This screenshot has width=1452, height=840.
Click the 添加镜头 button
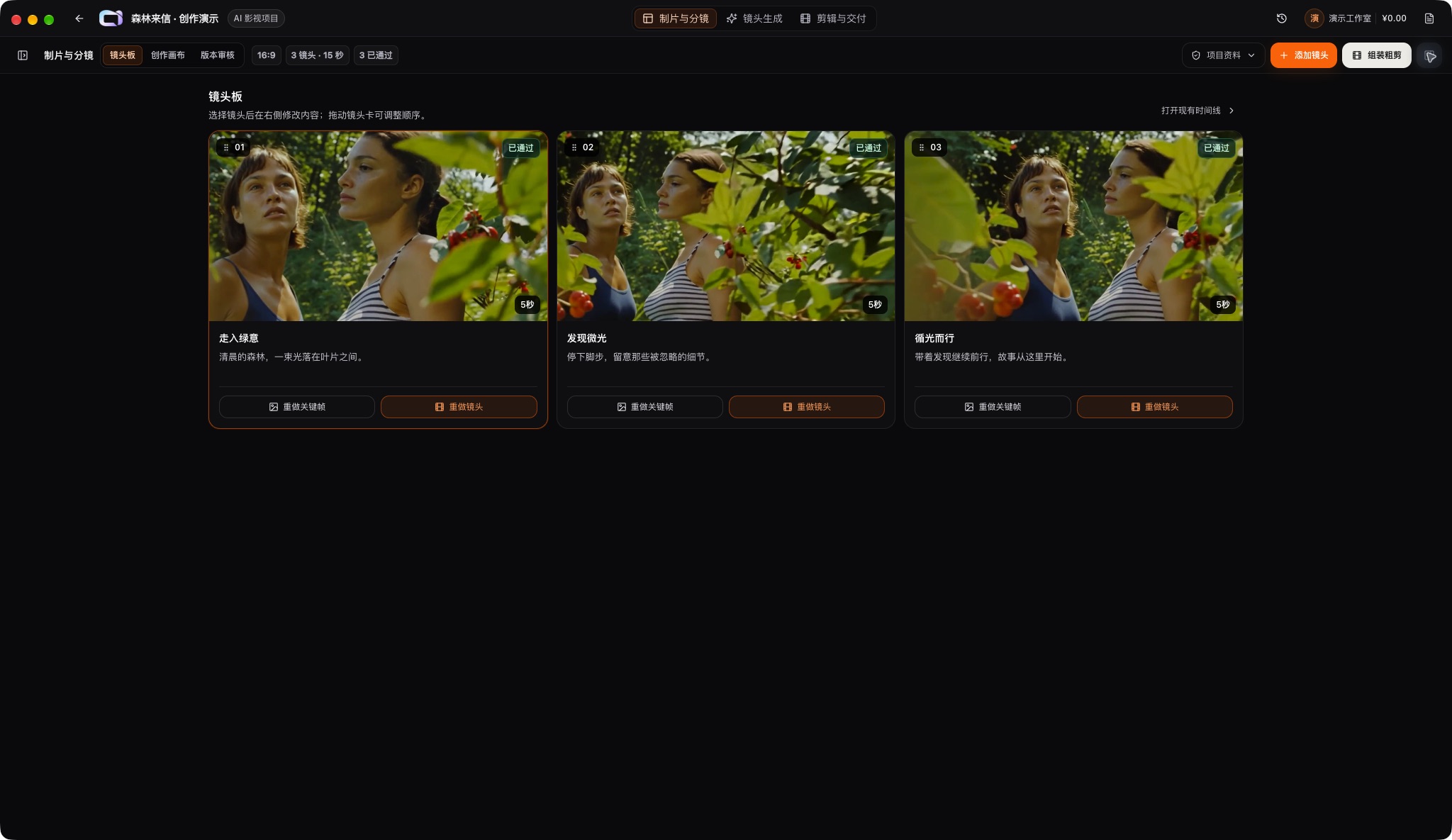(x=1303, y=55)
